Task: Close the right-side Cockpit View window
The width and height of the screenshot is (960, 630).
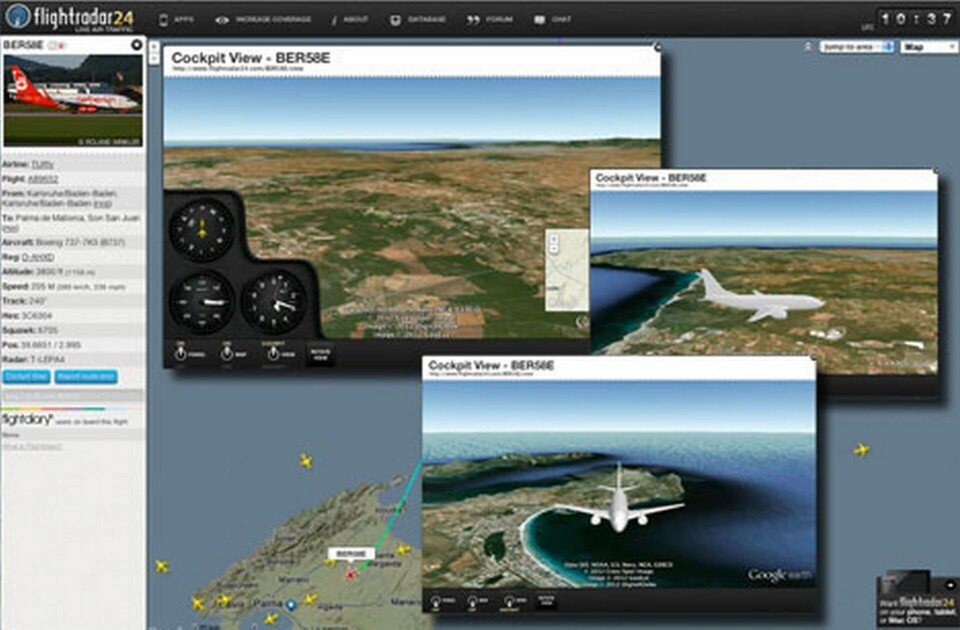Action: [936, 171]
